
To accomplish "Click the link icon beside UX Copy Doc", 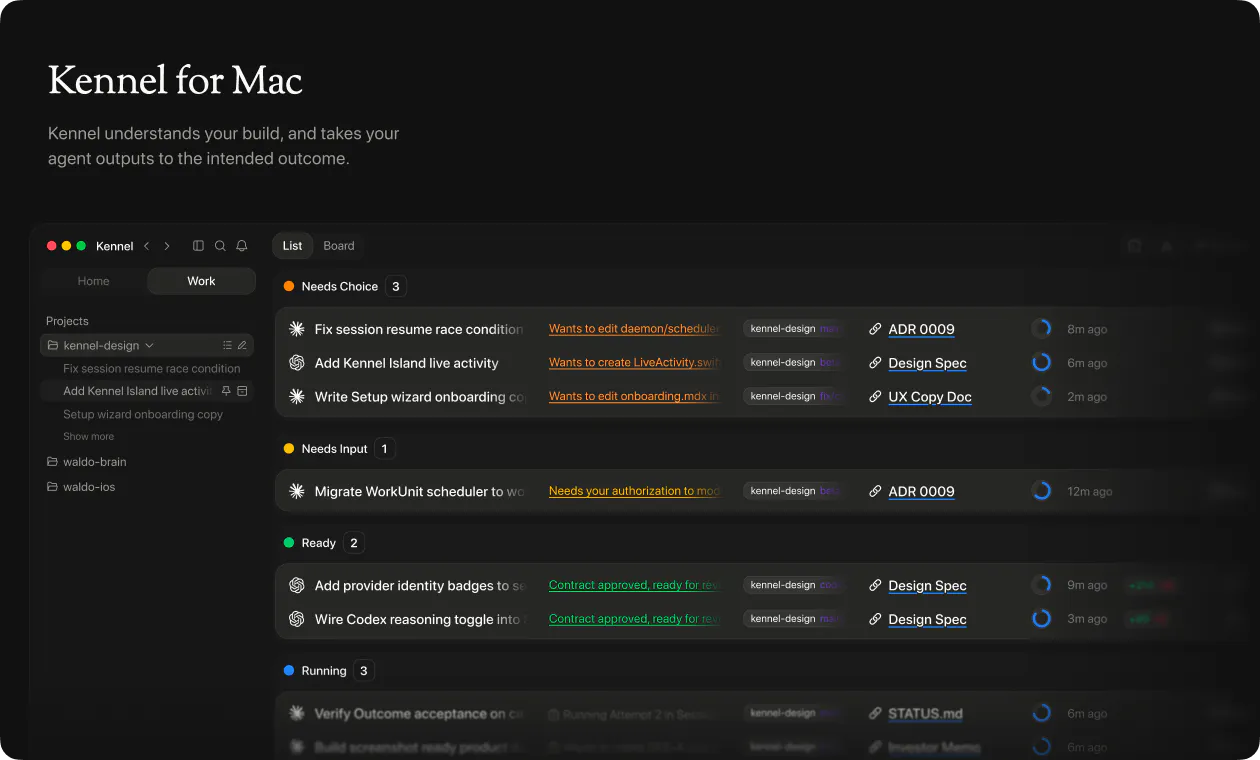I will tap(875, 397).
